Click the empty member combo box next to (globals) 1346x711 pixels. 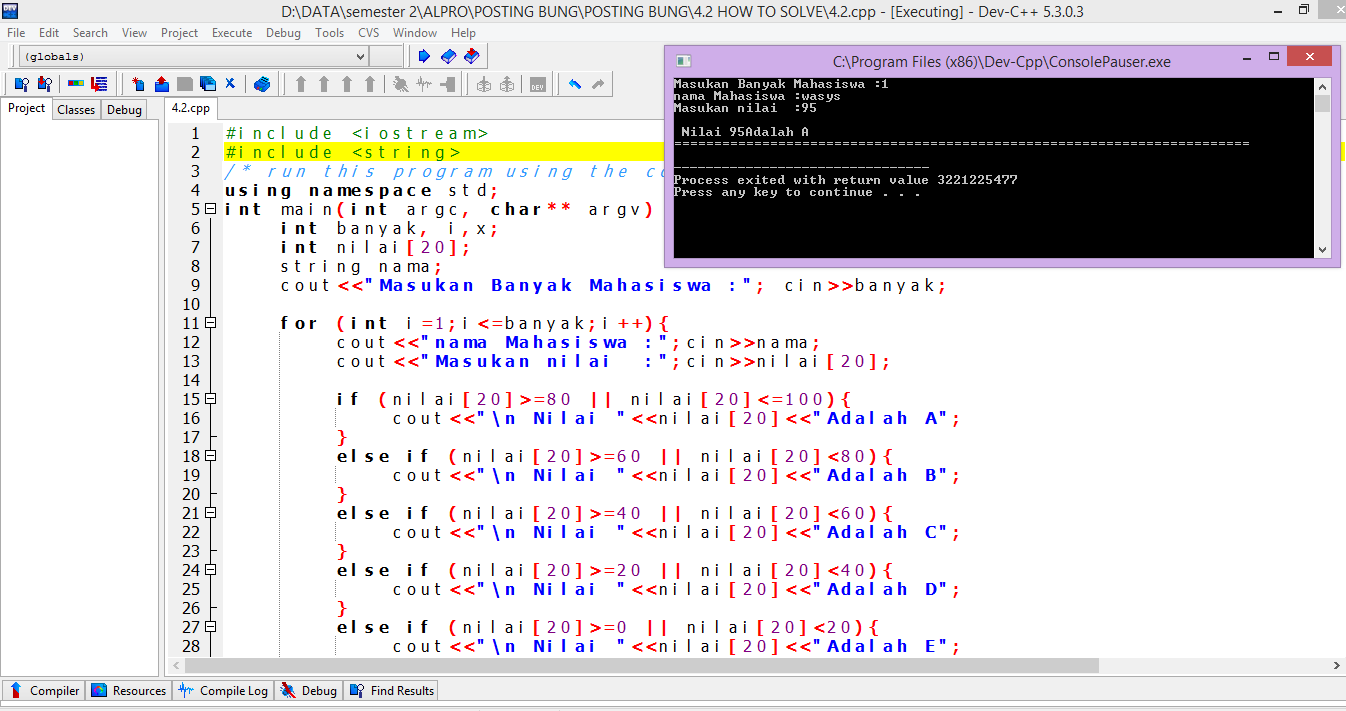385,56
